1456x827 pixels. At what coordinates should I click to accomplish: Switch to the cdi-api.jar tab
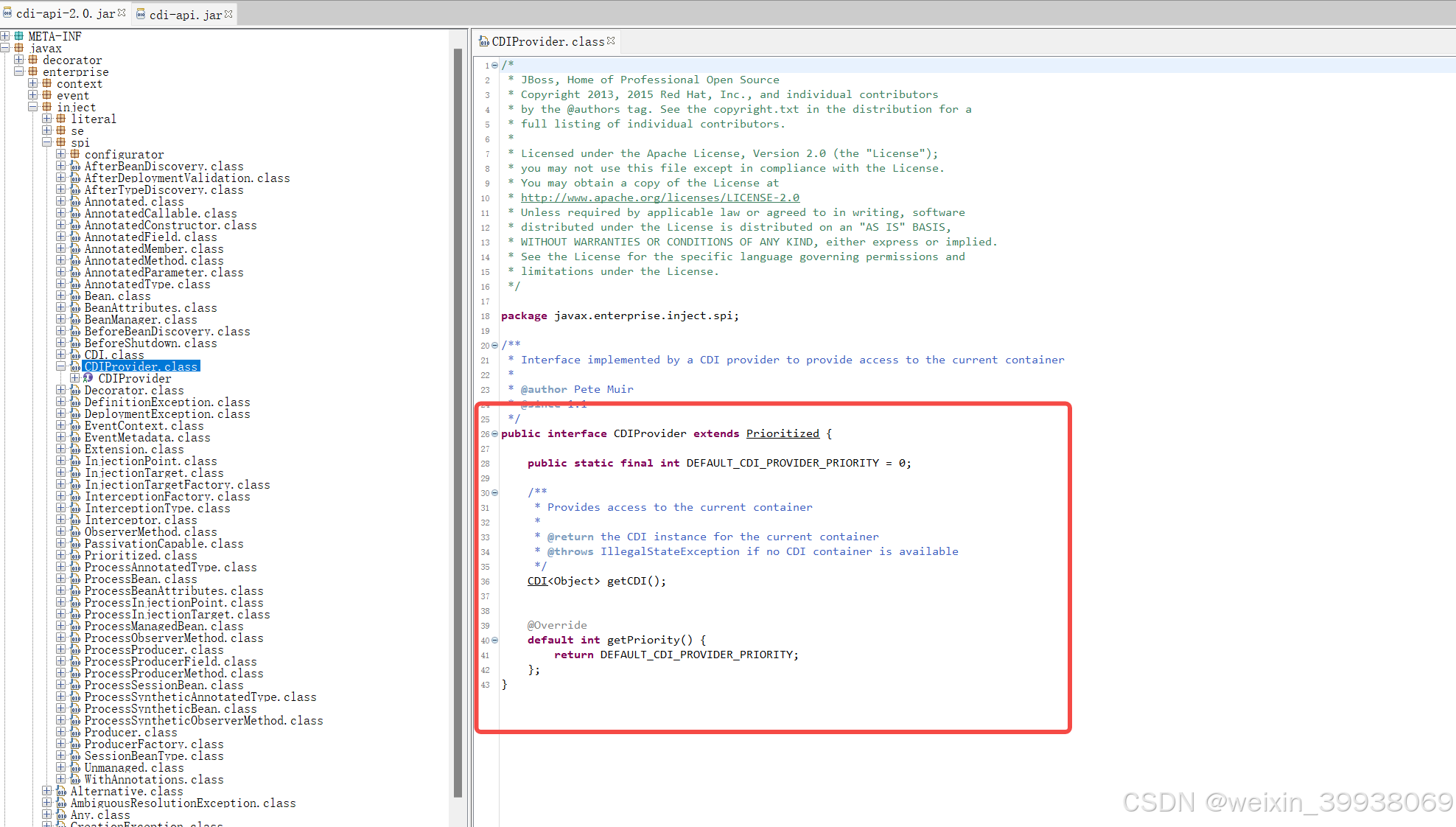tap(184, 15)
